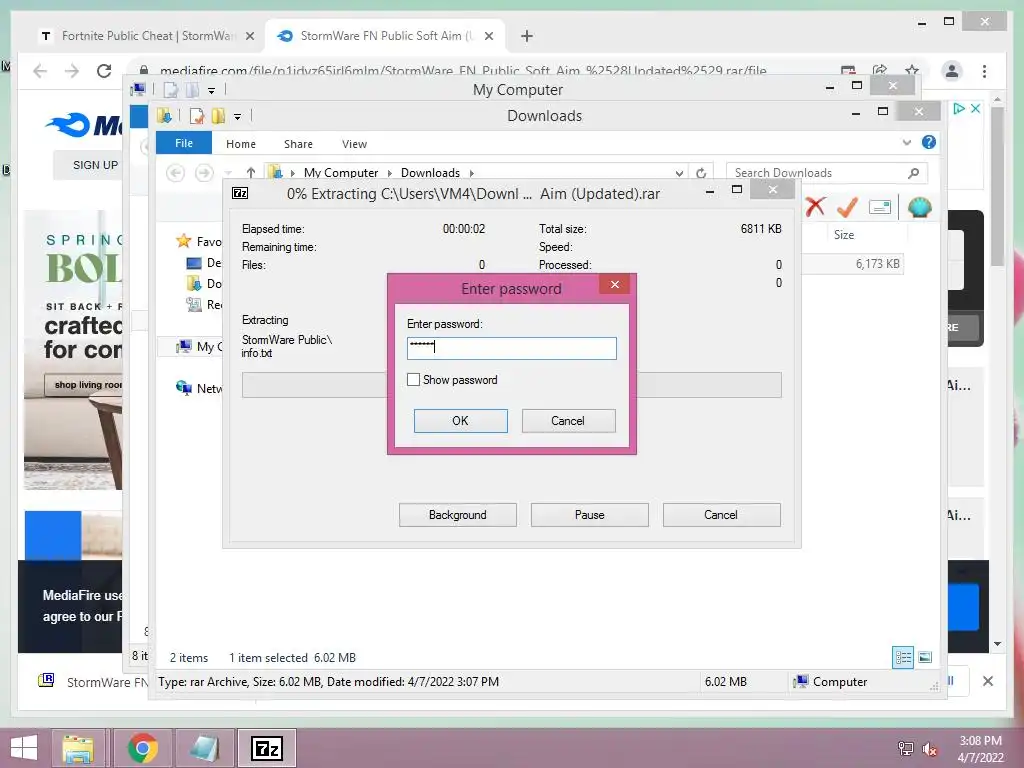This screenshot has width=1024, height=768.
Task: Click the rename icon in toolbar
Action: (880, 208)
